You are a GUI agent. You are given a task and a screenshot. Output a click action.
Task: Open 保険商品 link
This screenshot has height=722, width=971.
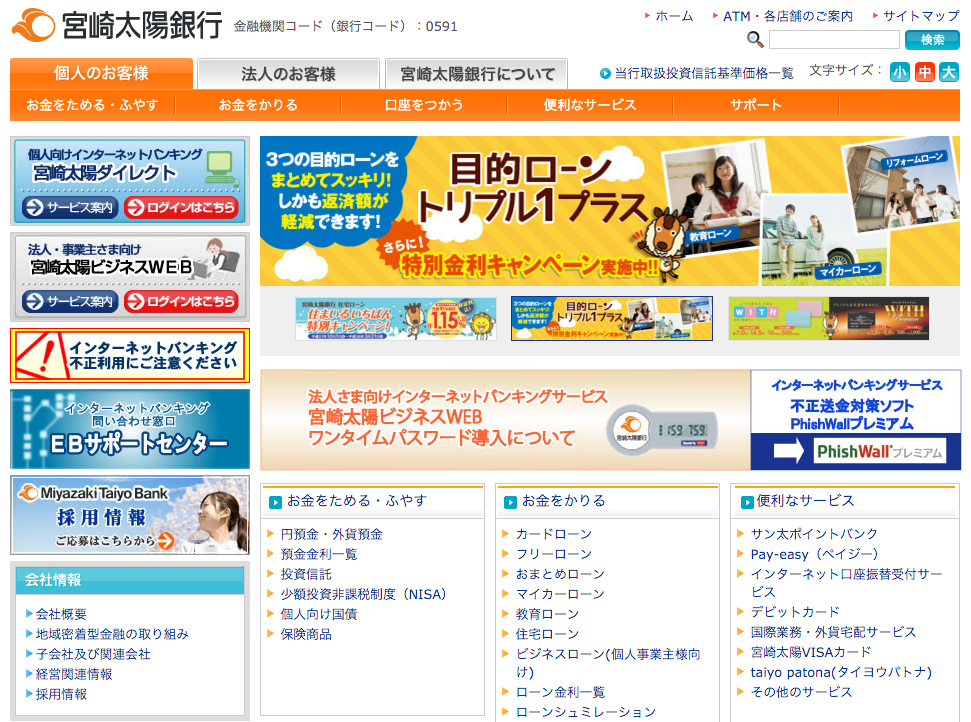point(306,634)
